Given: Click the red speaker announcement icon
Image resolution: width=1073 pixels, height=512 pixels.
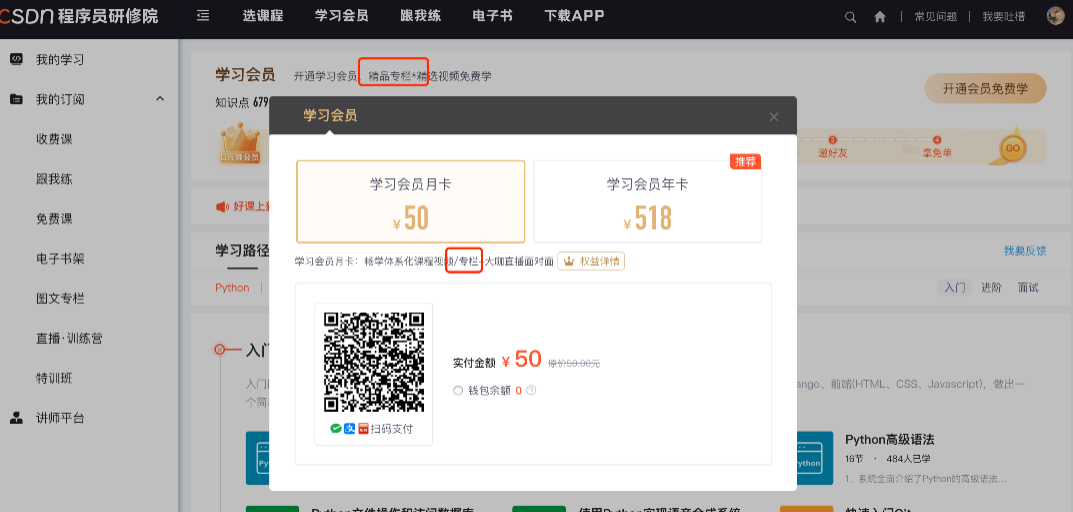Looking at the screenshot, I should pyautogui.click(x=222, y=206).
